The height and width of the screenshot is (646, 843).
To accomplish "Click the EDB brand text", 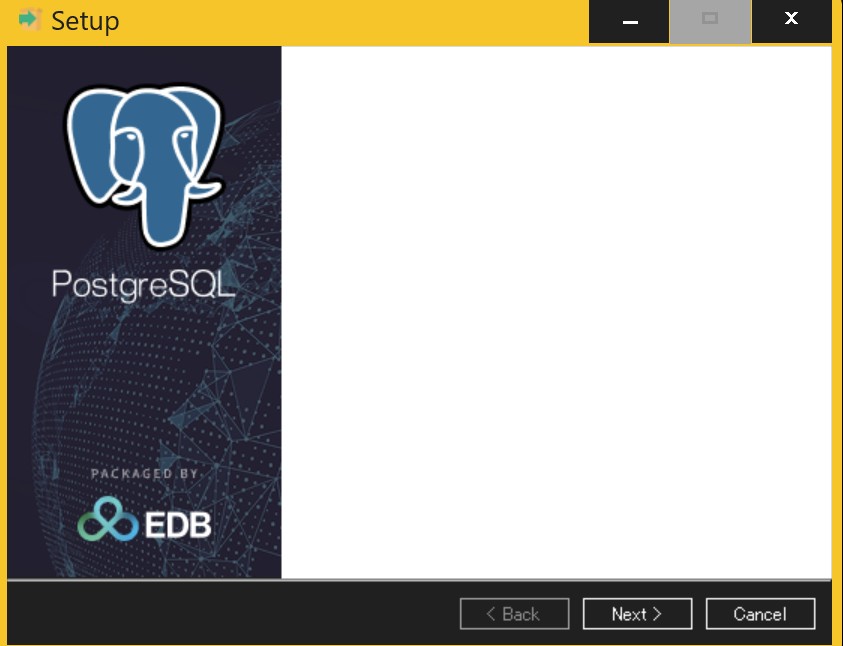I will click(x=176, y=523).
